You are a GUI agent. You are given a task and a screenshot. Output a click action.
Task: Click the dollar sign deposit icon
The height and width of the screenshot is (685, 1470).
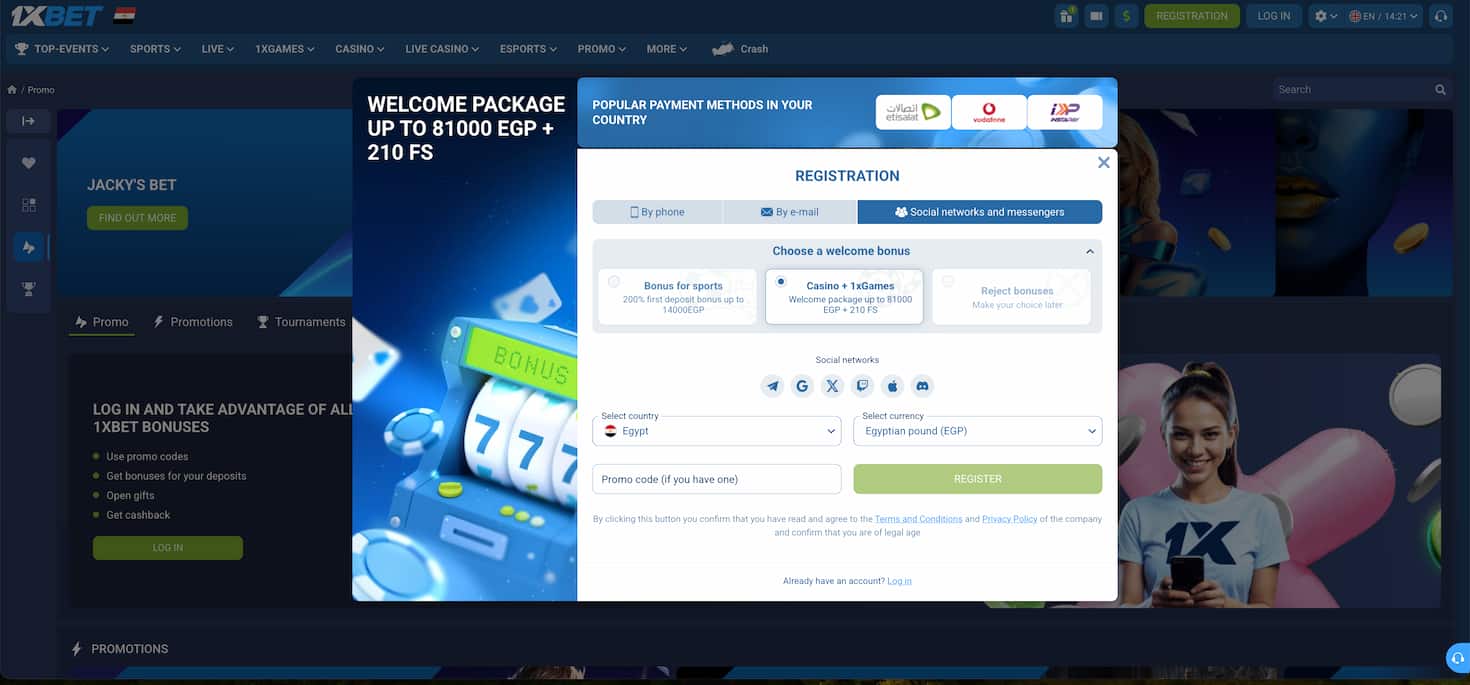coord(1126,16)
